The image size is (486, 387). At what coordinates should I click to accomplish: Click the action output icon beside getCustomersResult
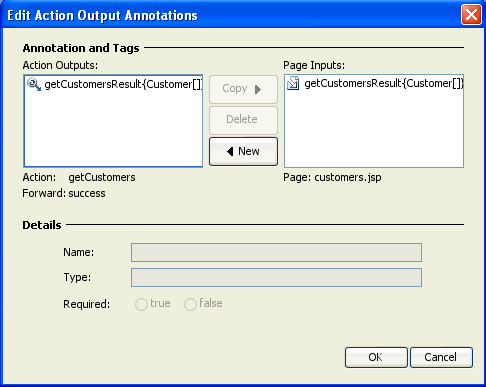34,84
